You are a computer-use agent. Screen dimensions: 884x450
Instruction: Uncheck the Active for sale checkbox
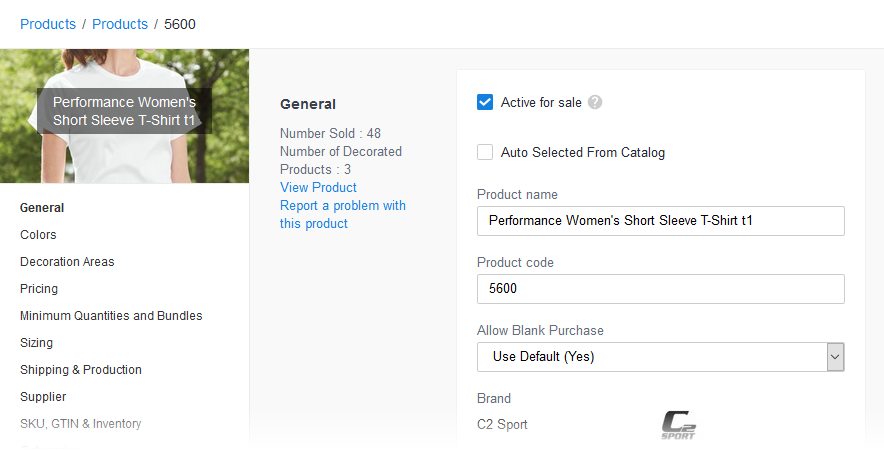pyautogui.click(x=485, y=102)
